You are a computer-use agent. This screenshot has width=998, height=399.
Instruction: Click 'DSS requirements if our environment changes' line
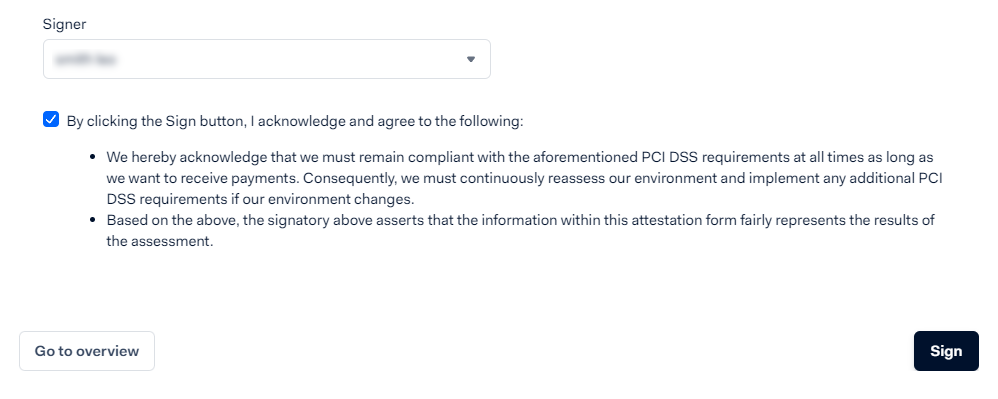(x=260, y=199)
